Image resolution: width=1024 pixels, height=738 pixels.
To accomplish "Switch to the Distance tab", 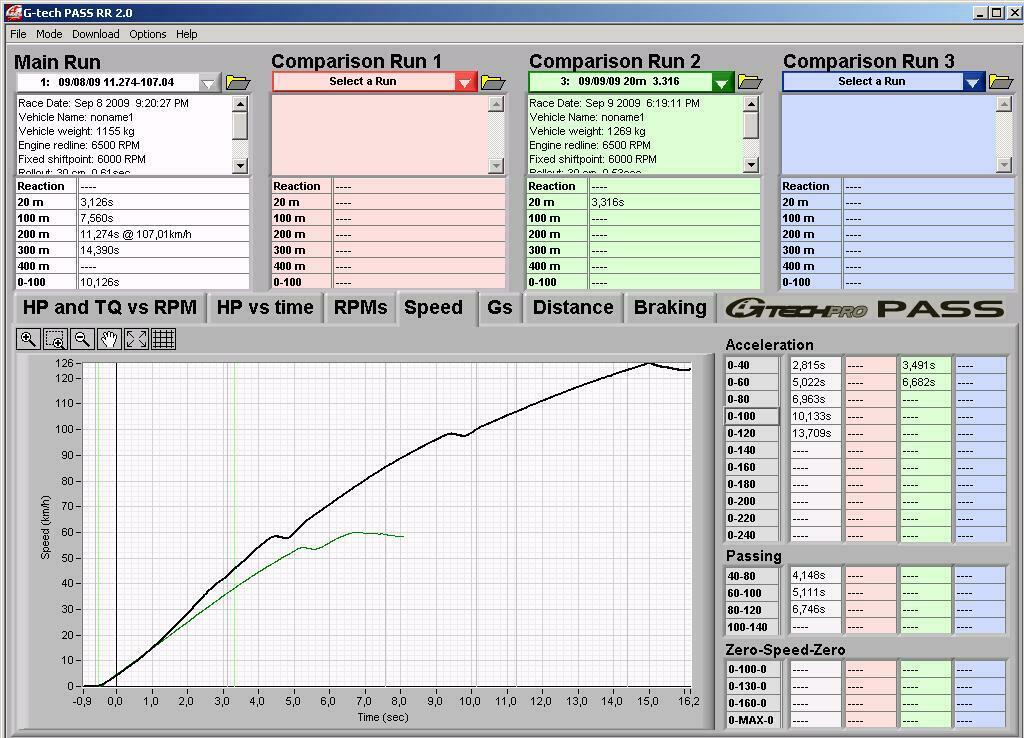I will 573,308.
